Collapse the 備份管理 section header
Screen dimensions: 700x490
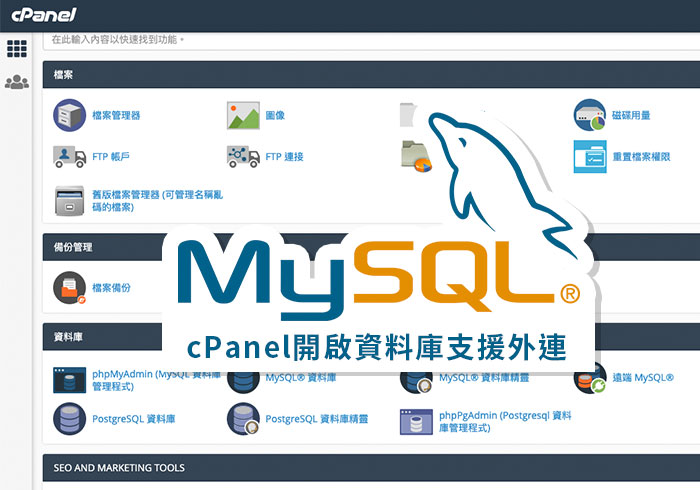click(371, 247)
